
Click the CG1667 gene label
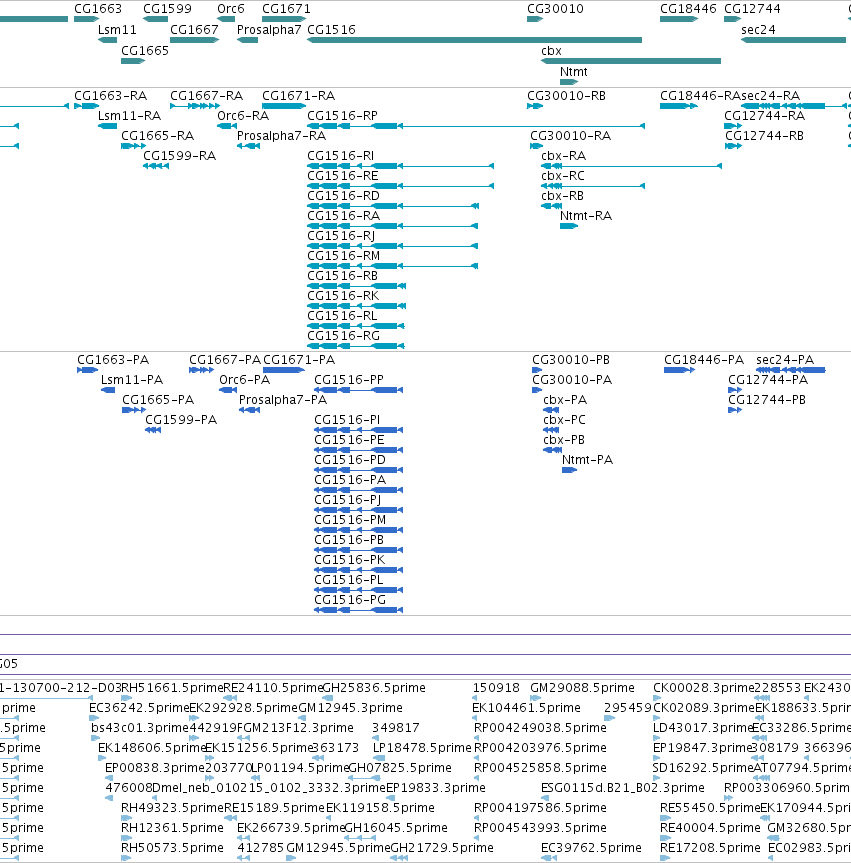coord(194,30)
